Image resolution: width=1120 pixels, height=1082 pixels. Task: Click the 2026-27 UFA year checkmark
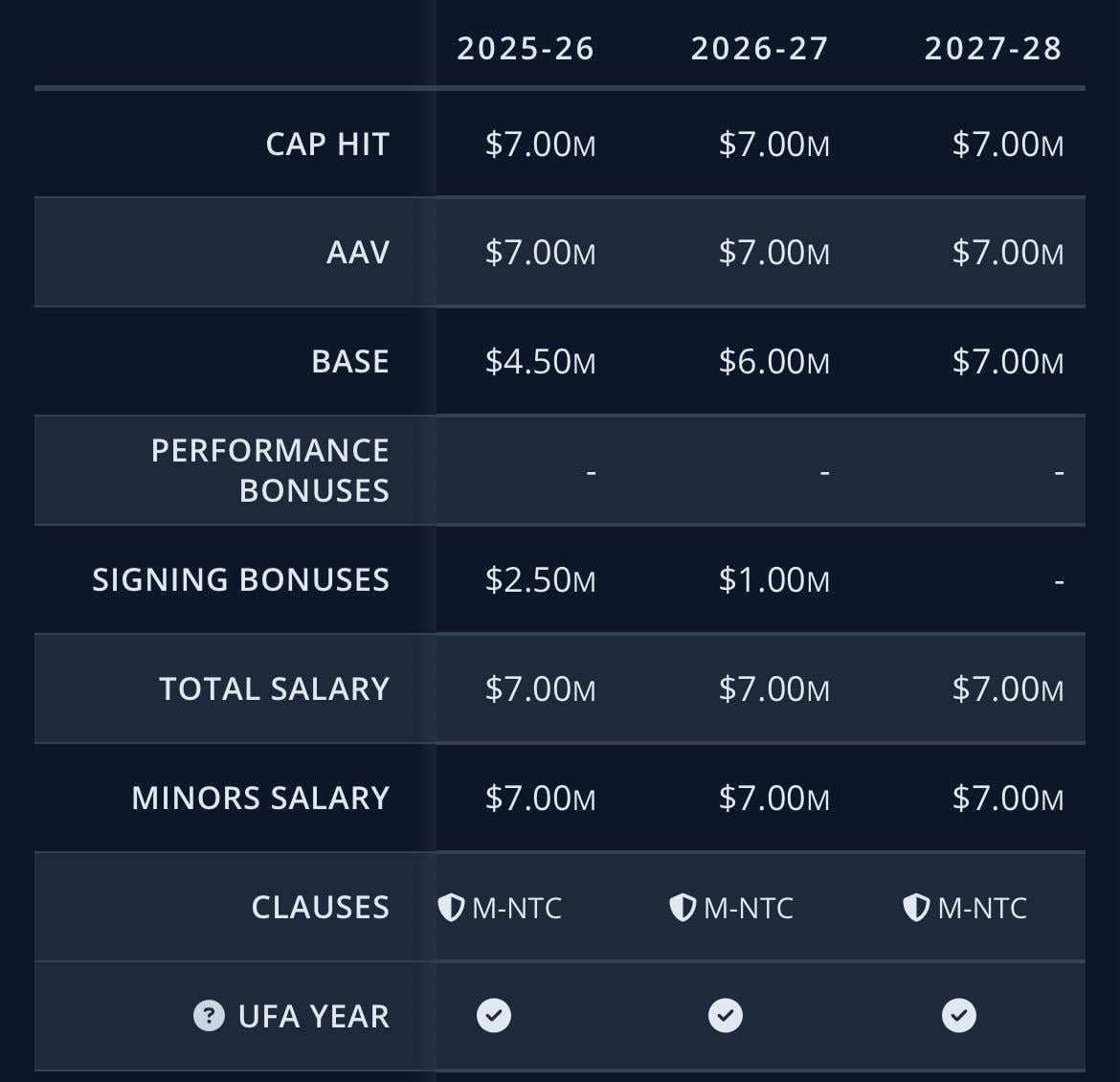[x=726, y=1015]
